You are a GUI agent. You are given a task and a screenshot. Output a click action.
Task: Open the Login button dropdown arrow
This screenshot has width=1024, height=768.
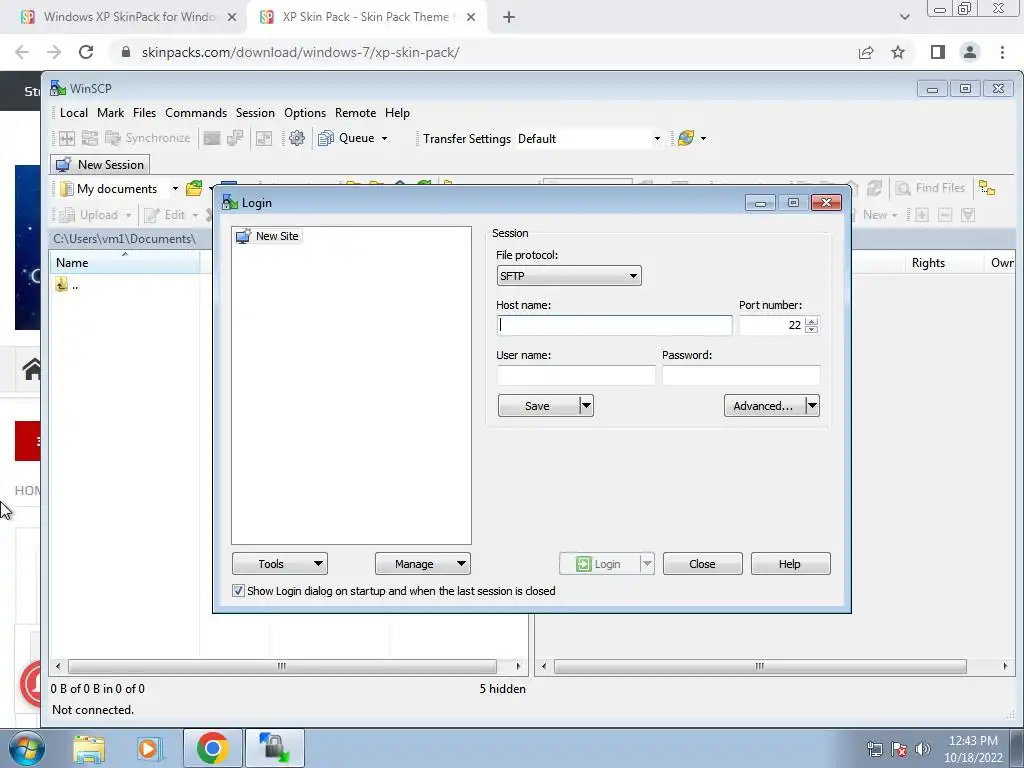[x=647, y=564]
